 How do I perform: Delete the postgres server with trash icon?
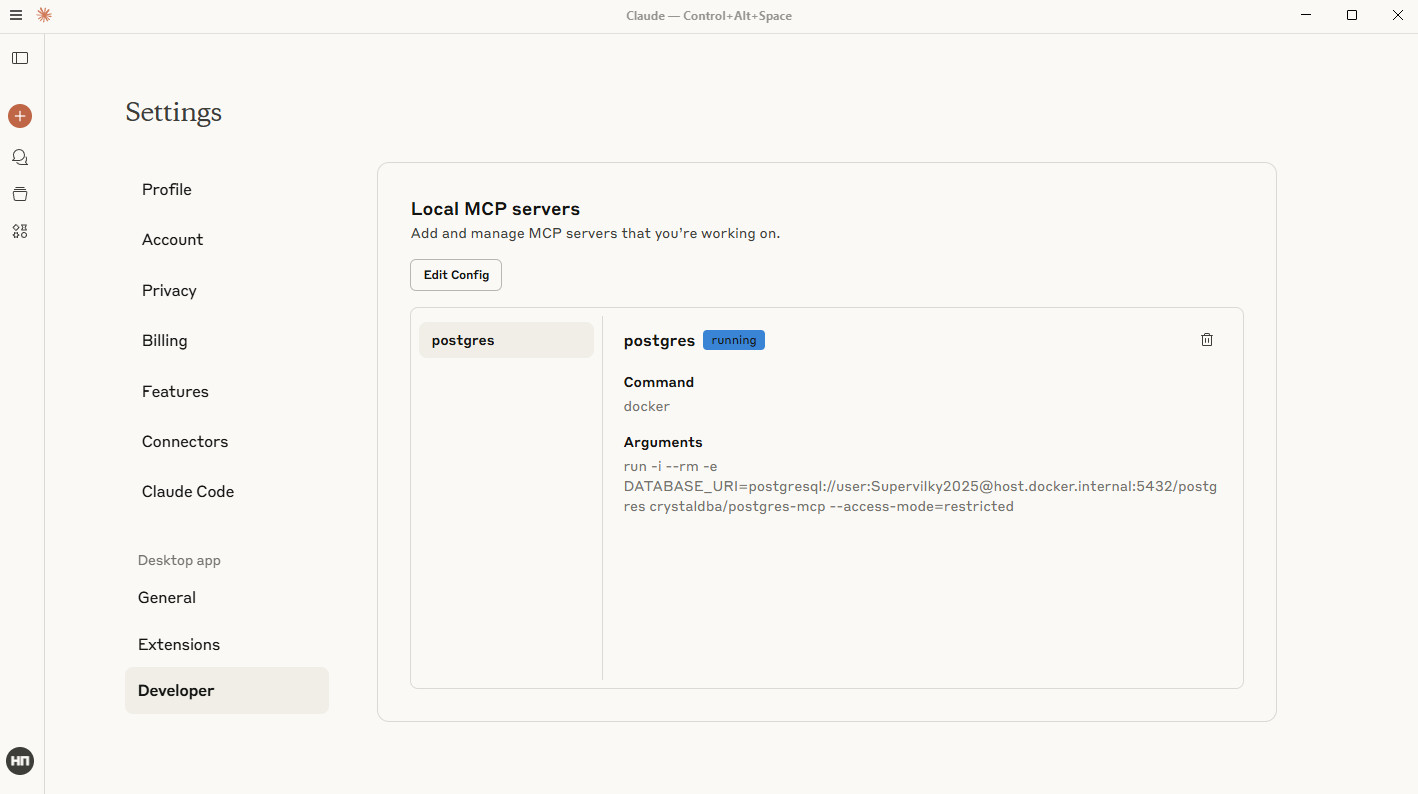(1206, 340)
